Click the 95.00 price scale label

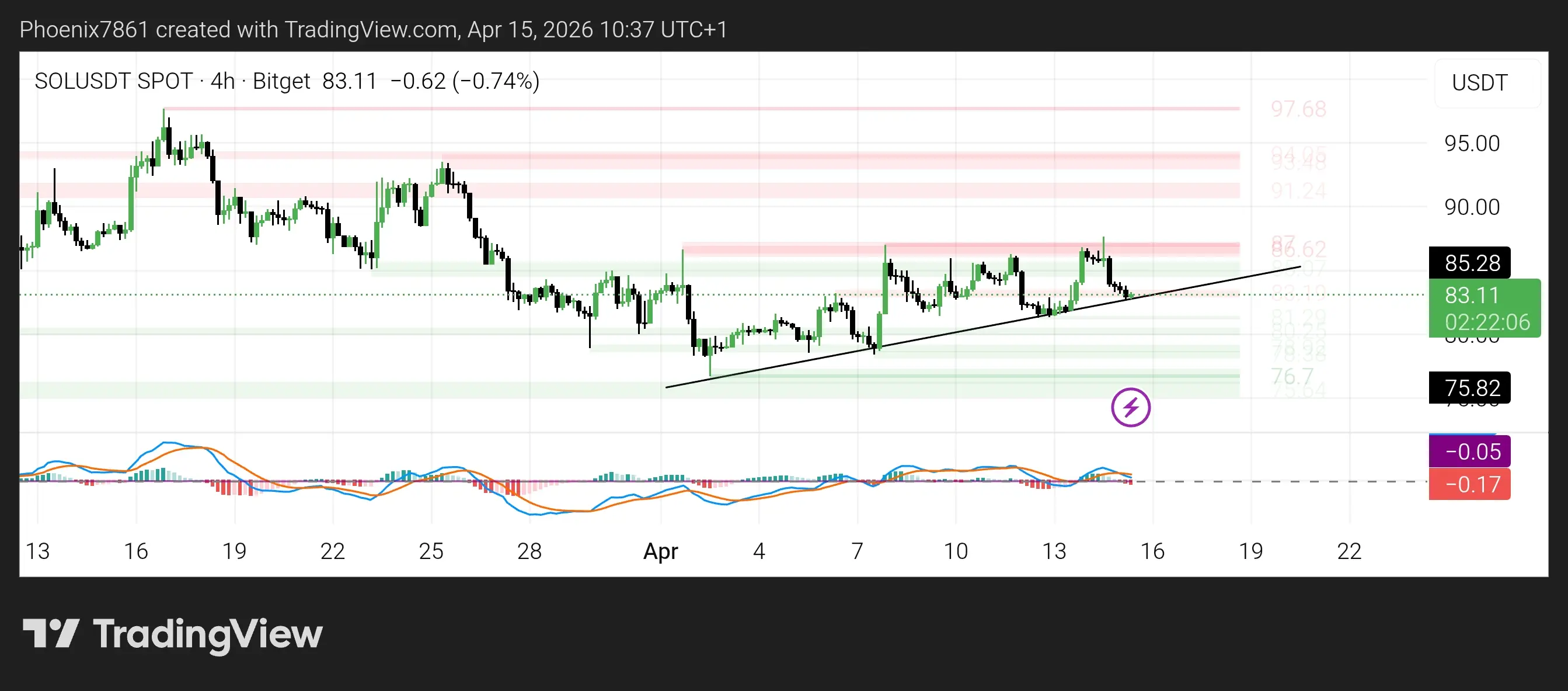(x=1472, y=144)
